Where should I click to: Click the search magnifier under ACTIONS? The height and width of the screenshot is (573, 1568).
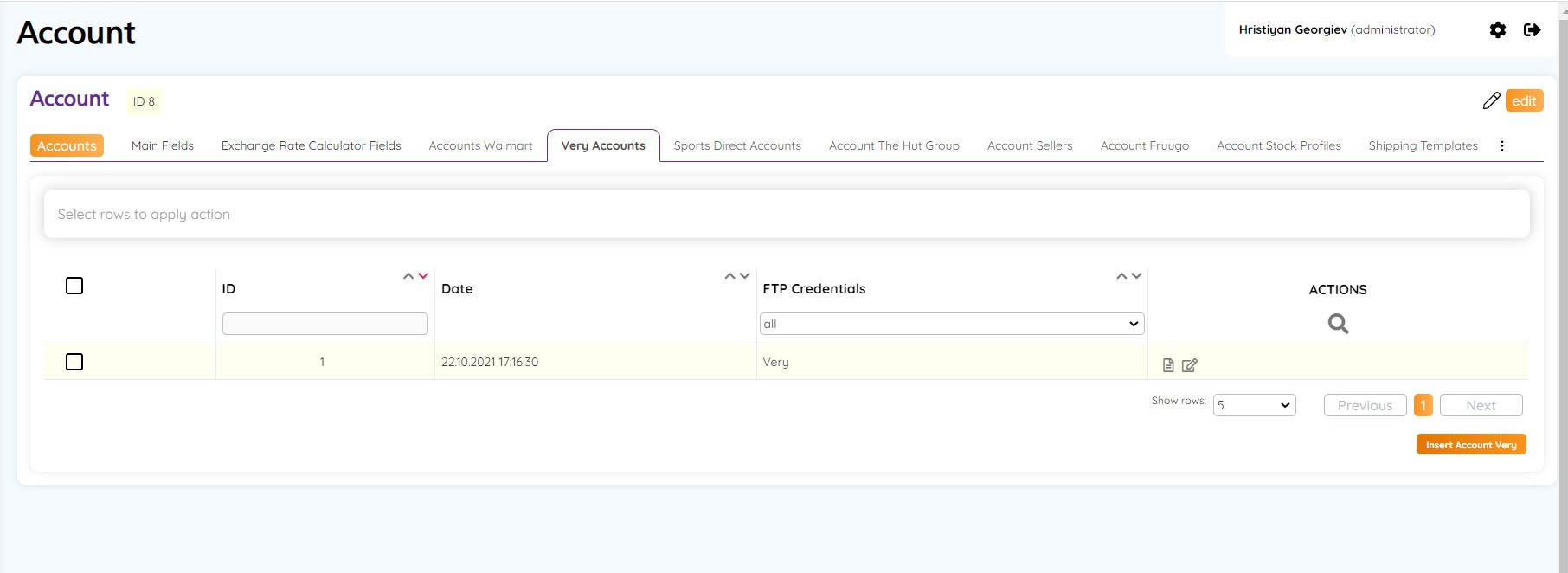1338,324
